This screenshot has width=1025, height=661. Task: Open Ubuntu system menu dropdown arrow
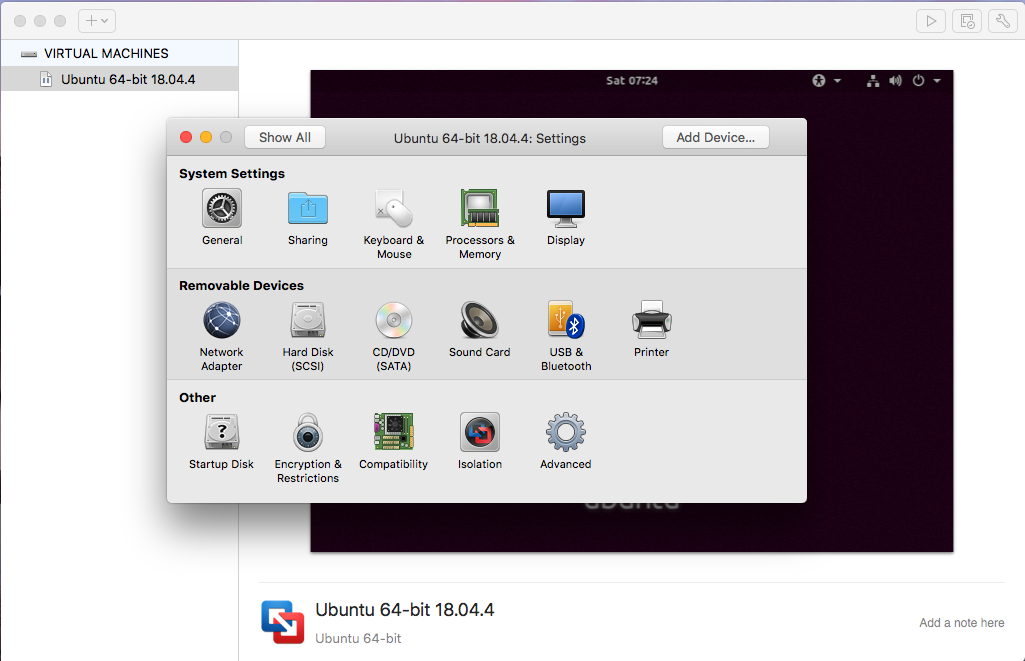click(x=937, y=81)
